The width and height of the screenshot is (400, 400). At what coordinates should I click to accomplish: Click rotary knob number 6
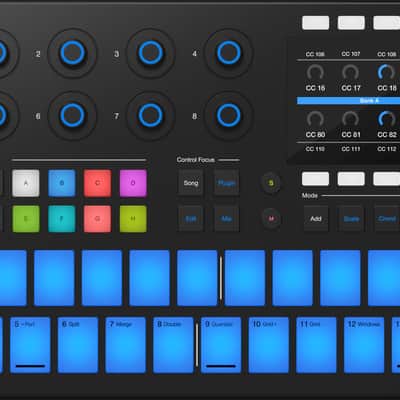72,115
